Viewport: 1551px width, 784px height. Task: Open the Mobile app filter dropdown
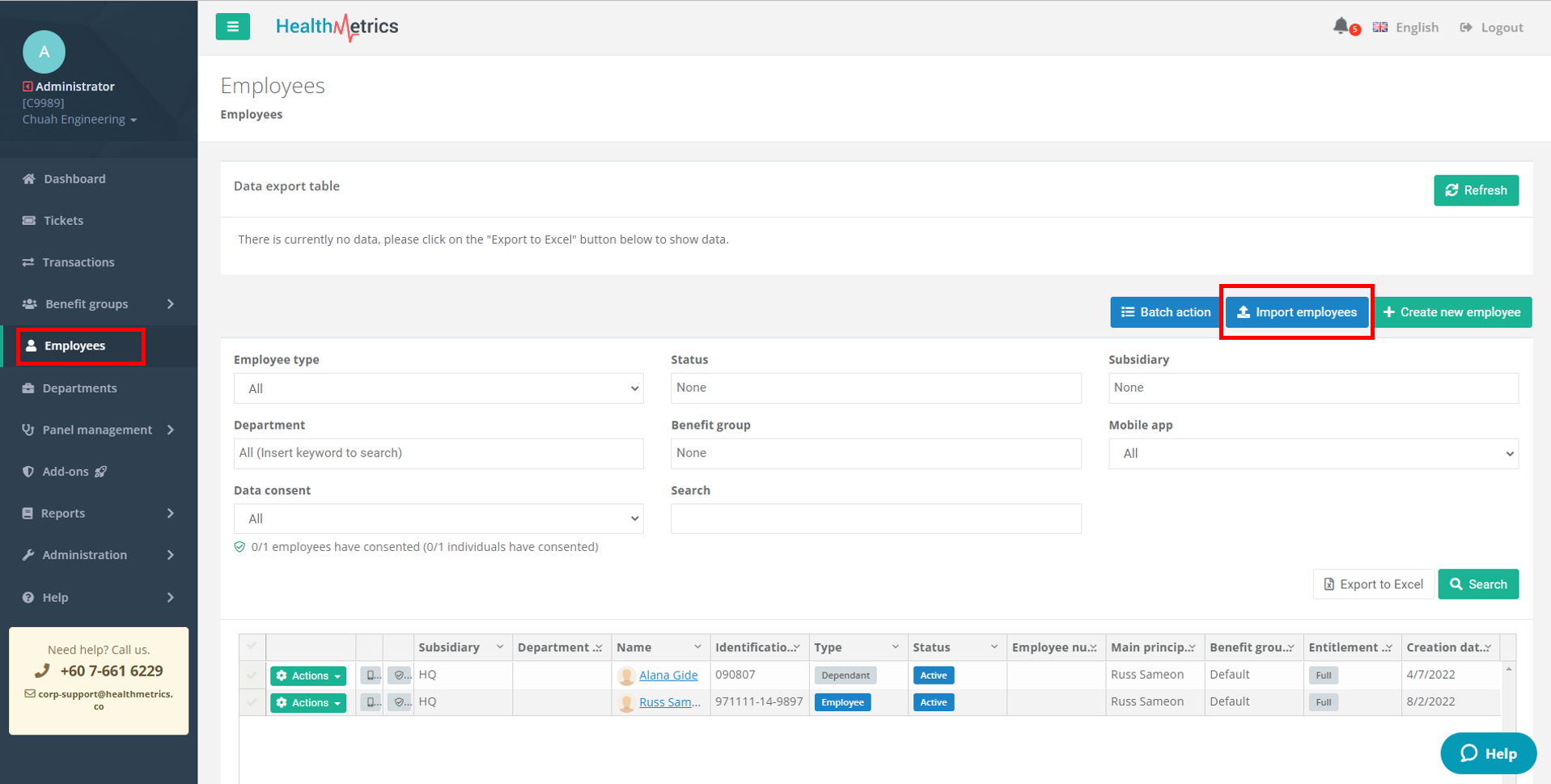(x=1312, y=454)
